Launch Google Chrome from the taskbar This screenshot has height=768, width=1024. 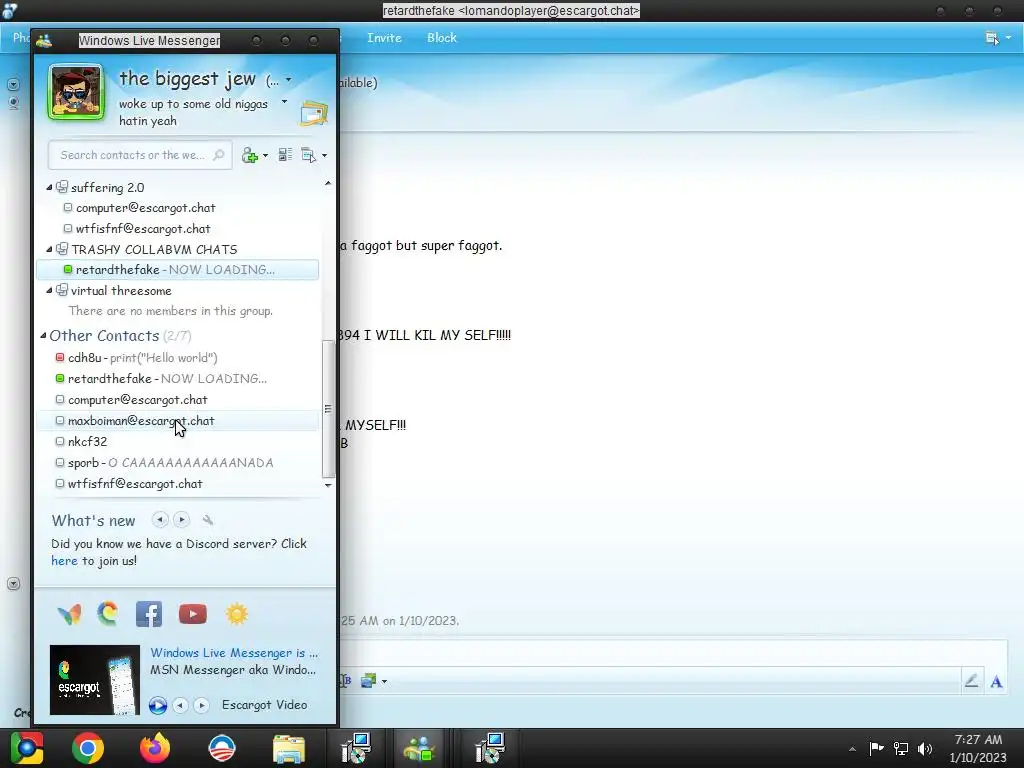coord(88,748)
